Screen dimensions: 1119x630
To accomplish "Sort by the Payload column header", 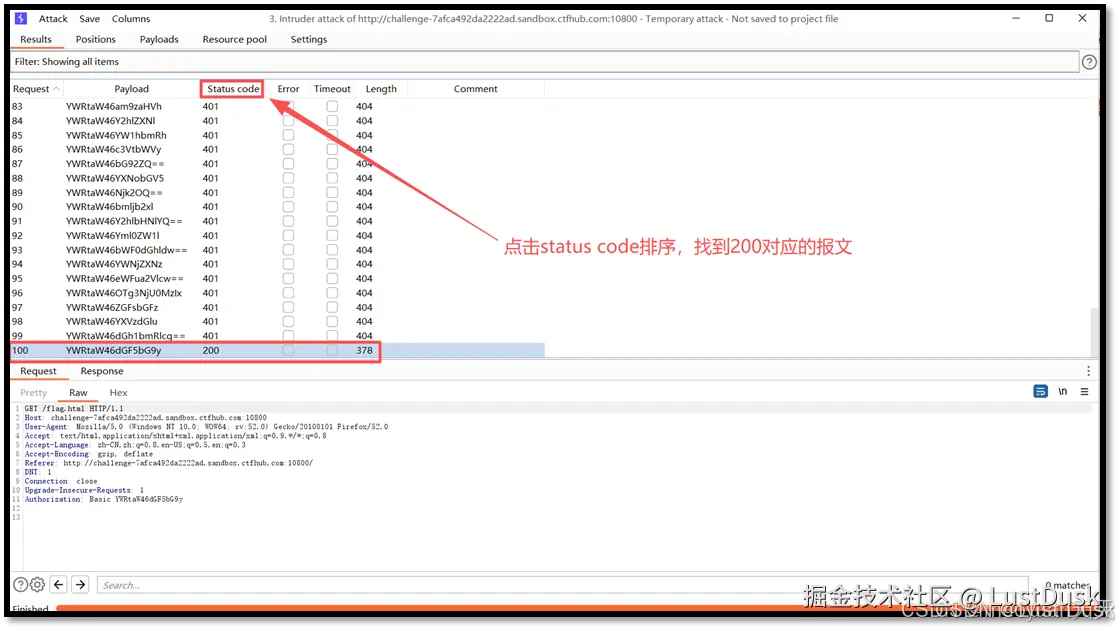I will tap(131, 88).
